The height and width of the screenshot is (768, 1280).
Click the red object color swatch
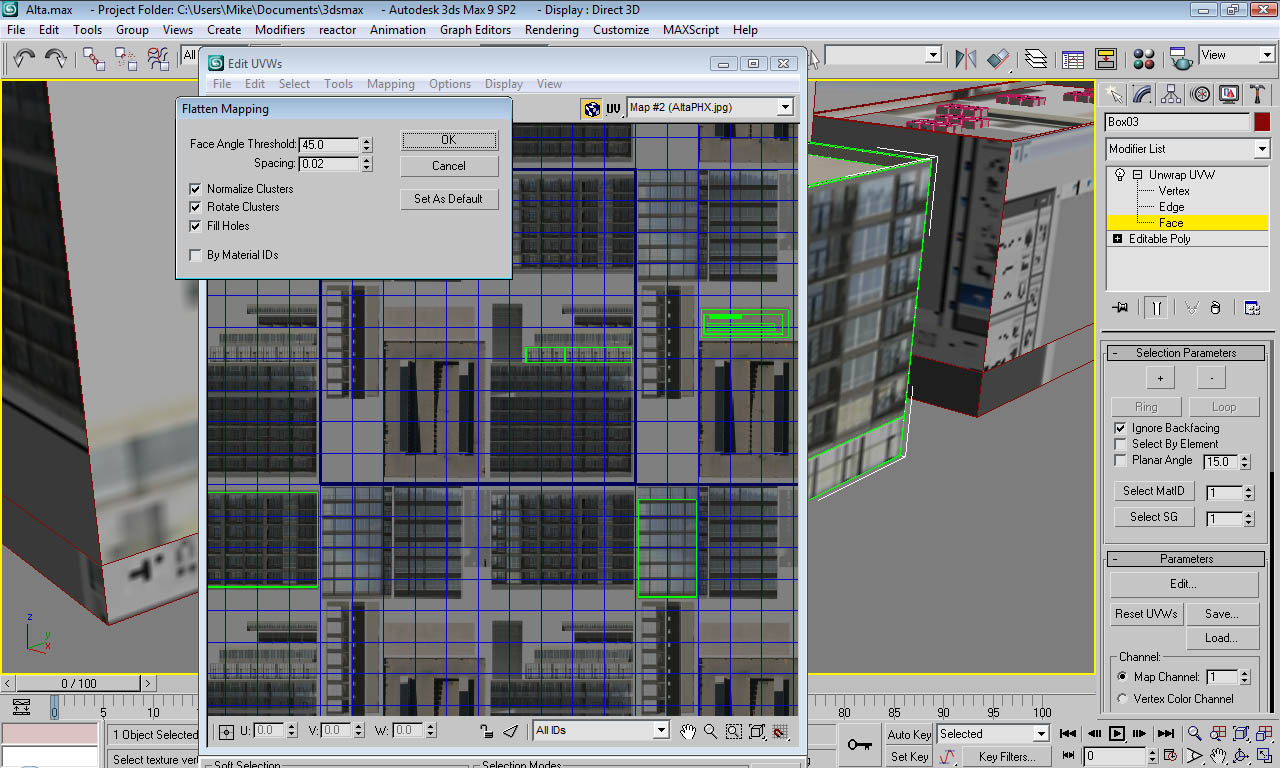point(1261,122)
